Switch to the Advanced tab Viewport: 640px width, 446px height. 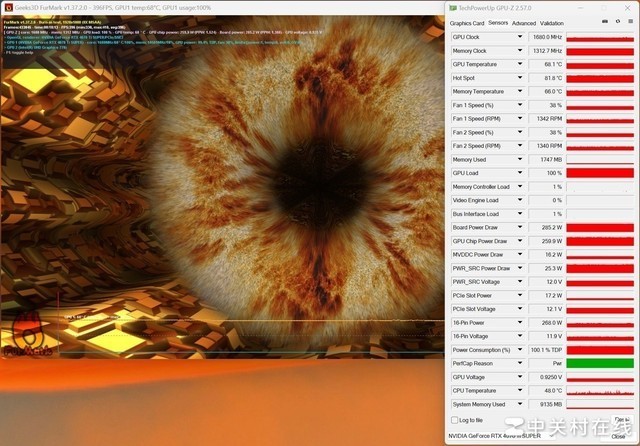coord(524,22)
